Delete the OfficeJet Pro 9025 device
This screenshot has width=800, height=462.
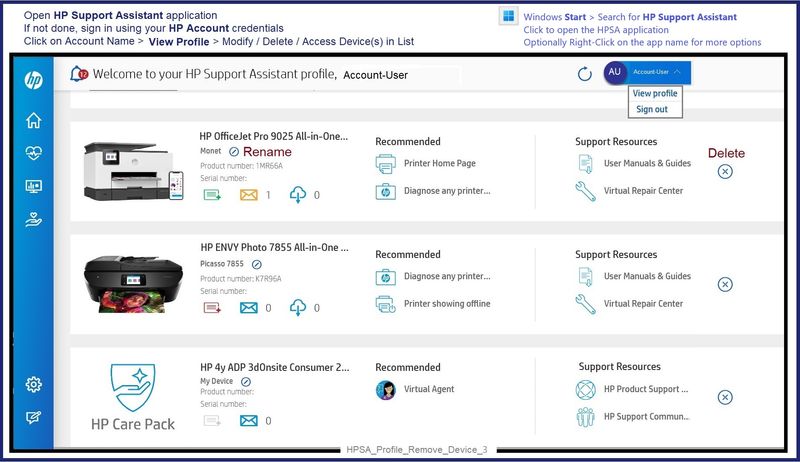(x=725, y=171)
